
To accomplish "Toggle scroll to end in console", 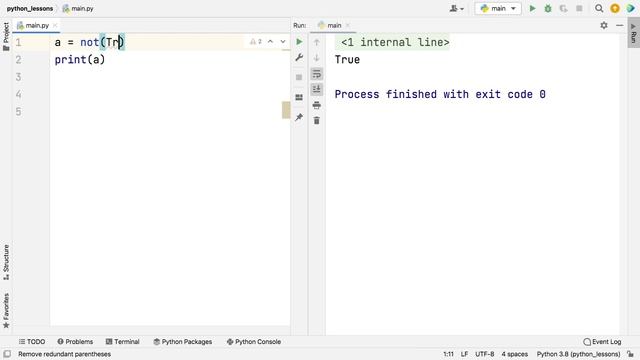I will (x=316, y=89).
